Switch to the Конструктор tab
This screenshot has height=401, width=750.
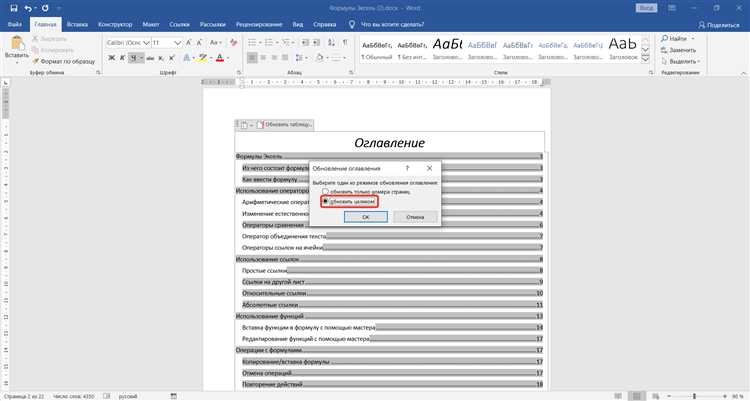pos(115,24)
